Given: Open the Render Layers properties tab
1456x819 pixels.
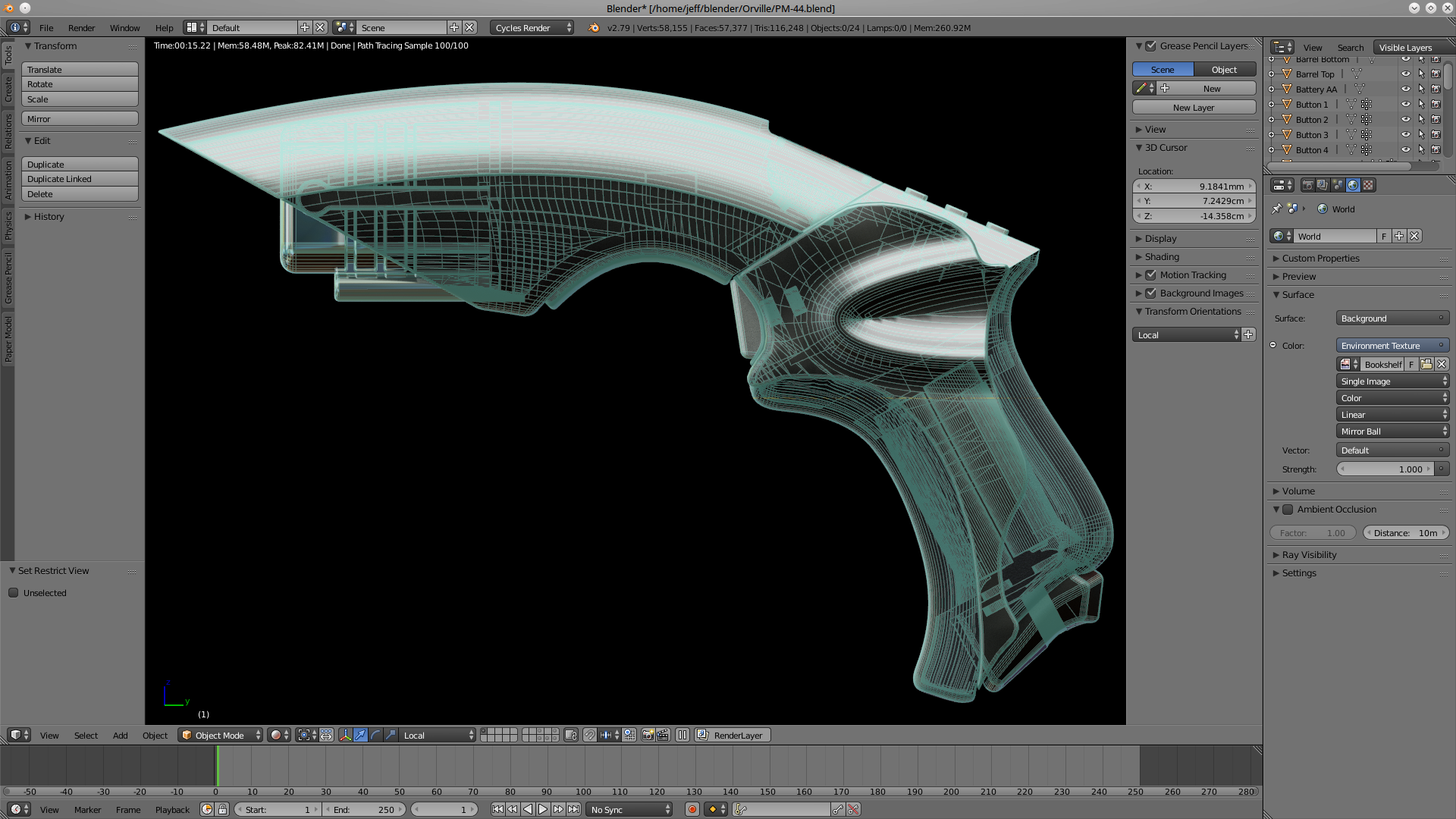Looking at the screenshot, I should (x=1323, y=185).
